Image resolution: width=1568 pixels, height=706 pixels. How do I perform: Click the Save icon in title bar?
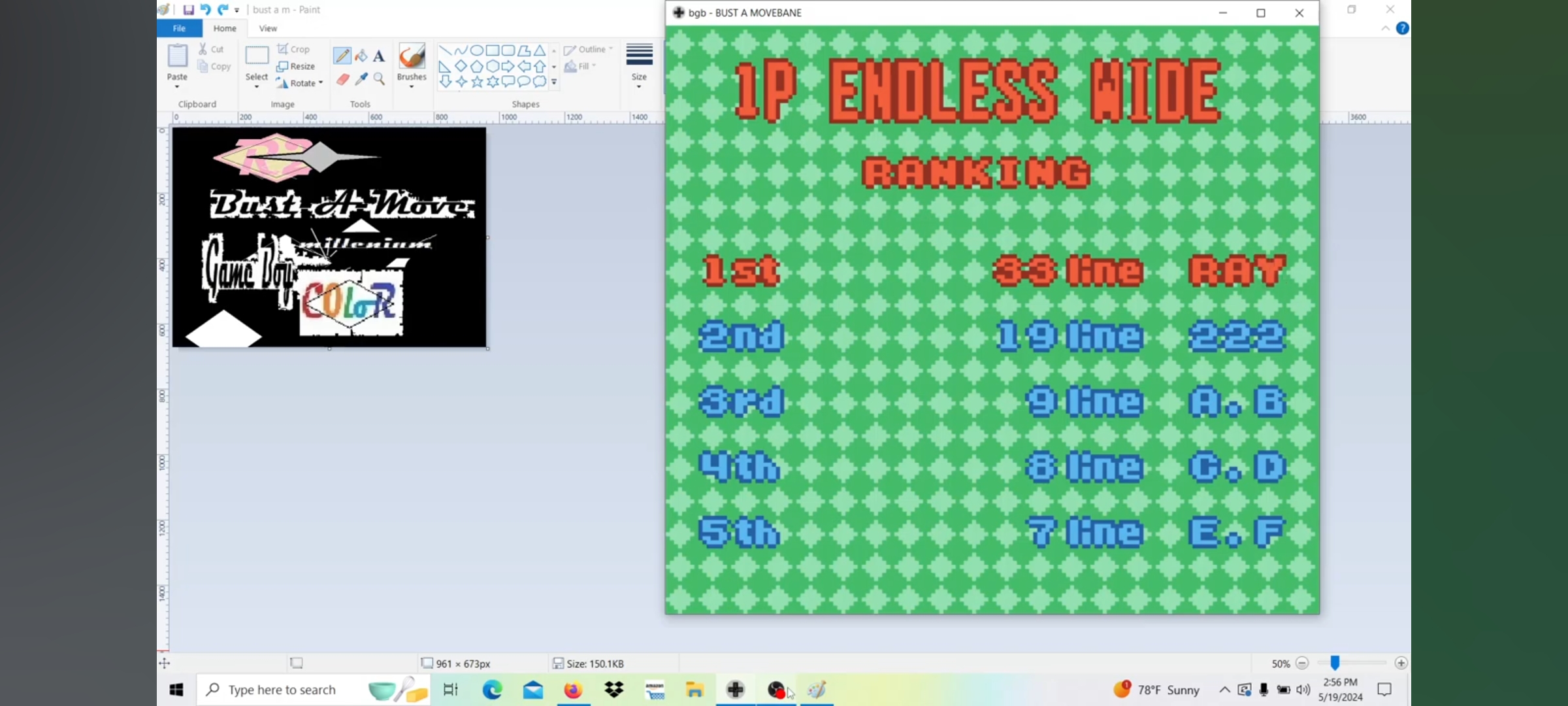click(188, 10)
